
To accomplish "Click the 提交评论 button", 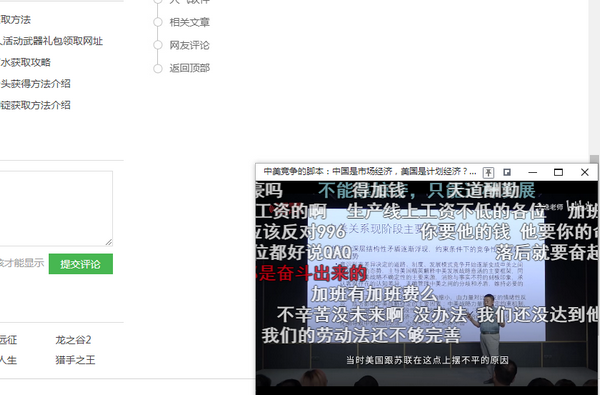I will tap(81, 264).
